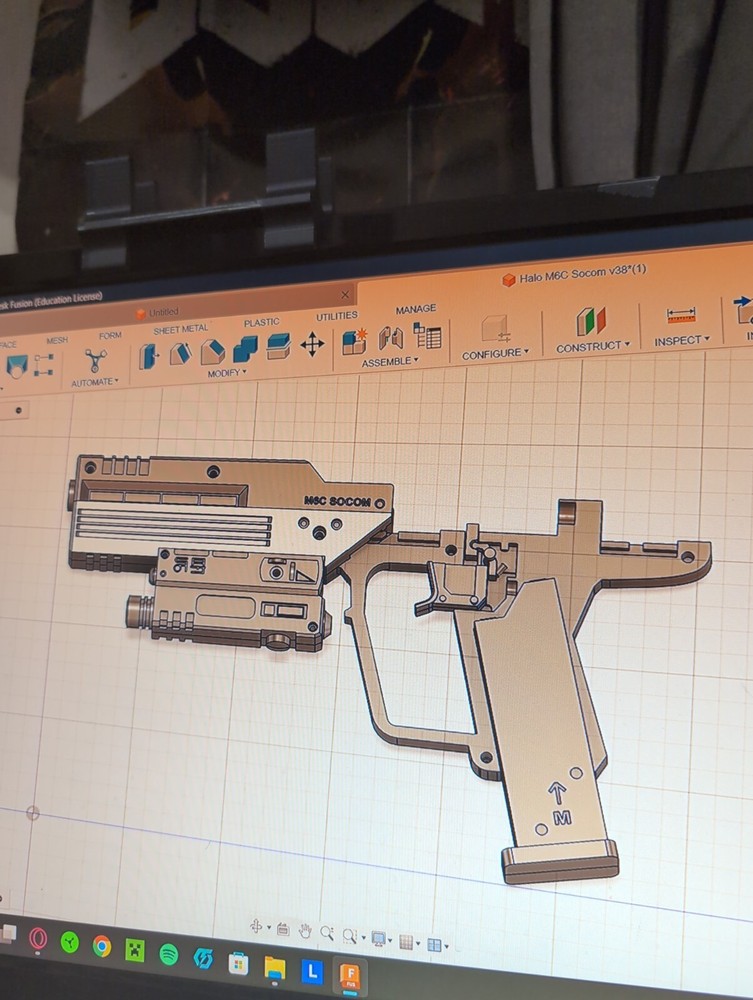Select the Move/Copy arrows tool
The image size is (753, 1000).
(312, 345)
